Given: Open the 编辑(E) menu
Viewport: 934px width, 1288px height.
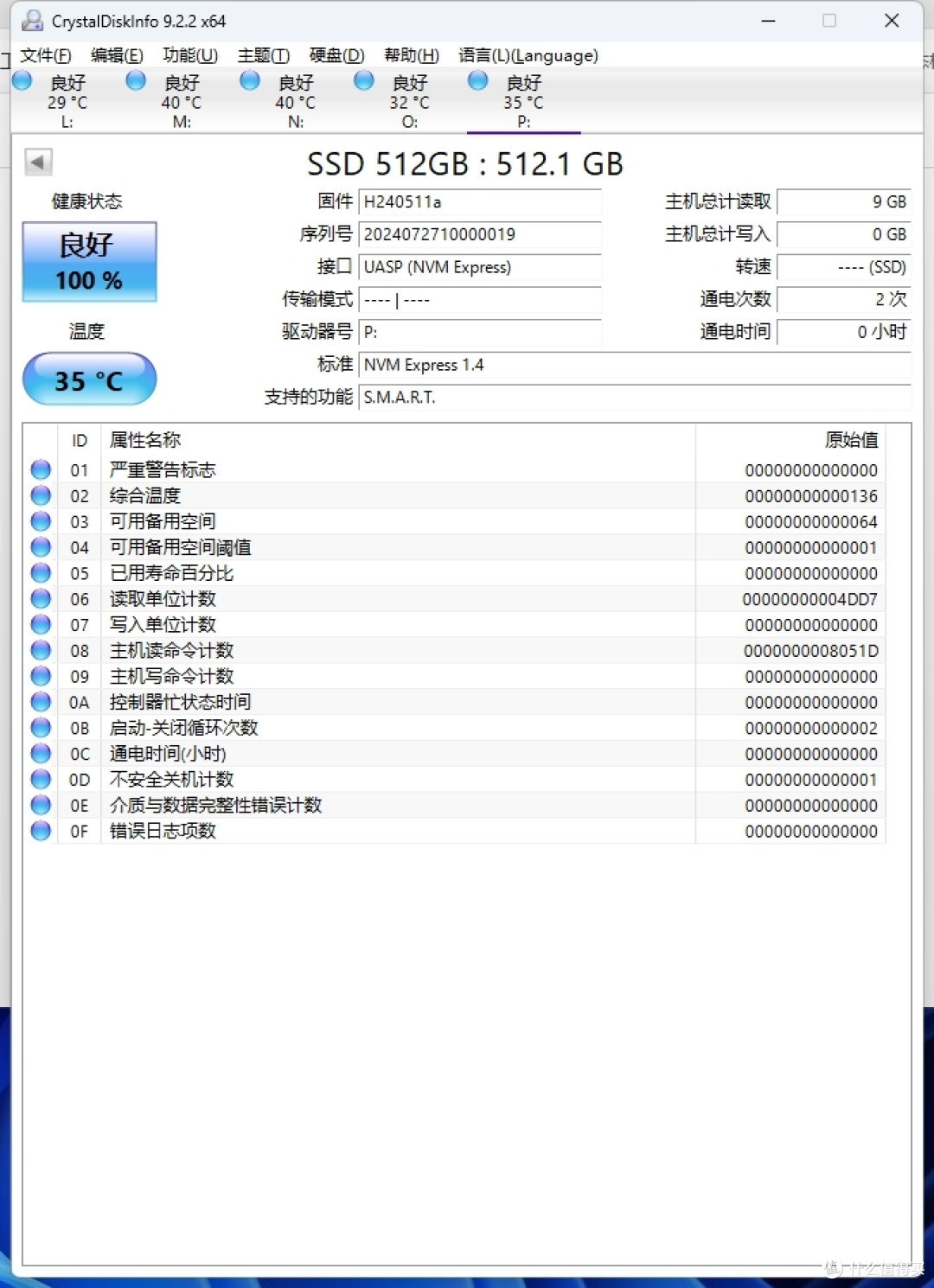Looking at the screenshot, I should click(117, 55).
